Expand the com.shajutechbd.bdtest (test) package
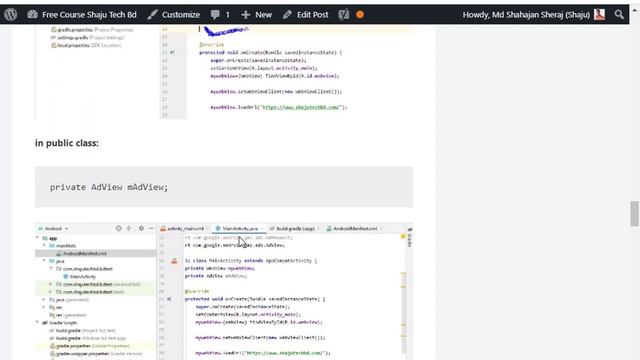 point(51,292)
